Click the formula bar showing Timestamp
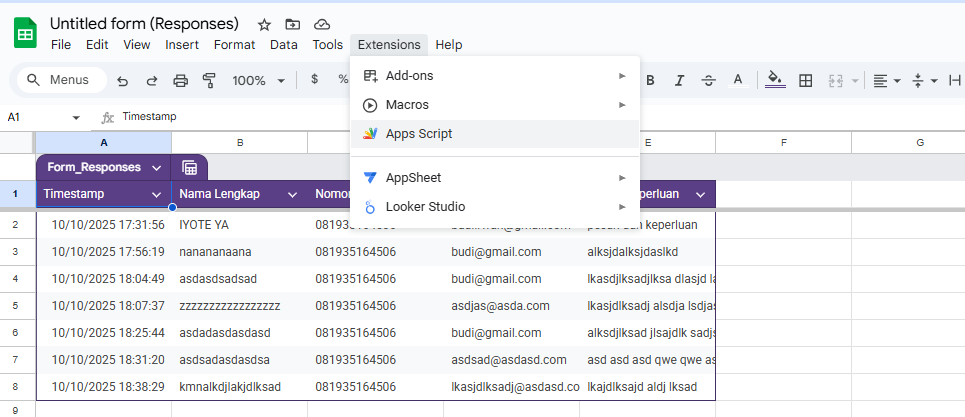 pos(529,117)
